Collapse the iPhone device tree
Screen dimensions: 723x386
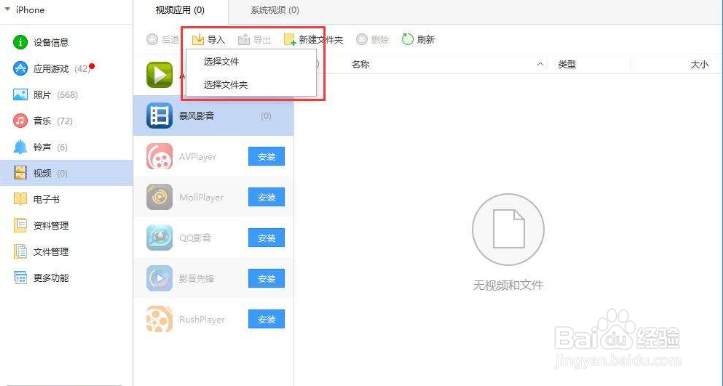7,10
